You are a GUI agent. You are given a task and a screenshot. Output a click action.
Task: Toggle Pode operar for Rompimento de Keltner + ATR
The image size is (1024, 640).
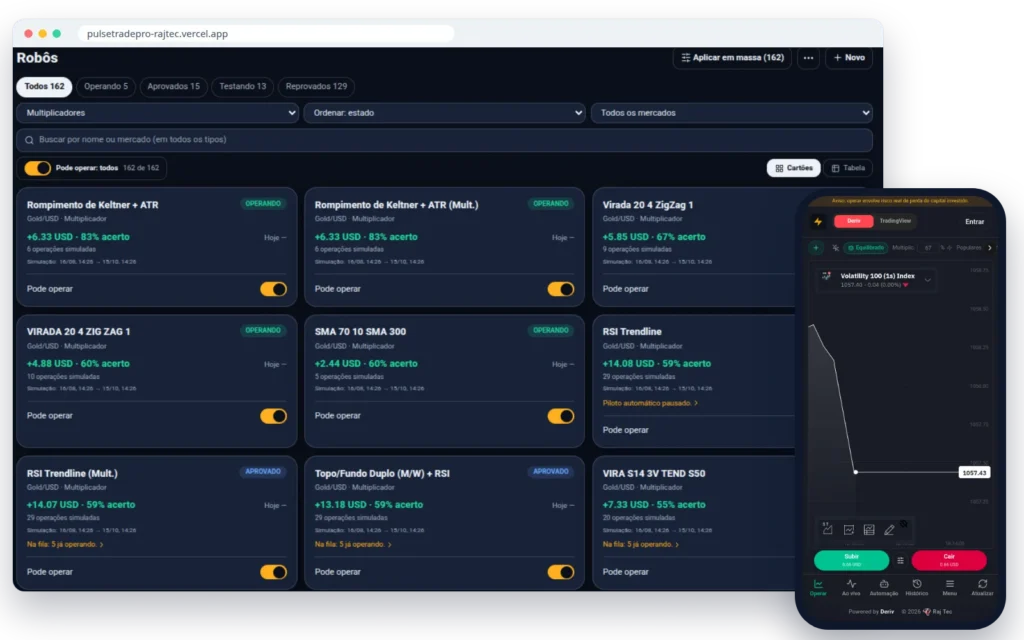[x=273, y=289]
